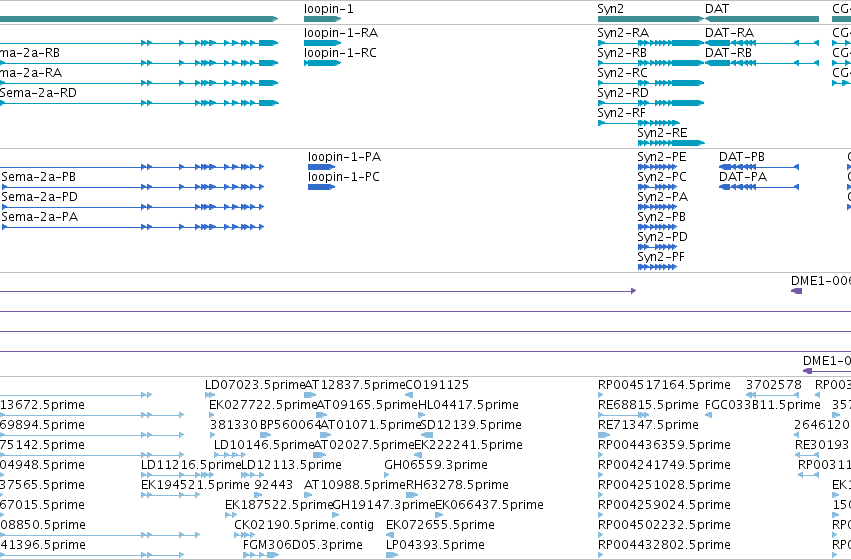This screenshot has width=851, height=560.
Task: Click Syn2-RD transcript label
Action: [623, 93]
